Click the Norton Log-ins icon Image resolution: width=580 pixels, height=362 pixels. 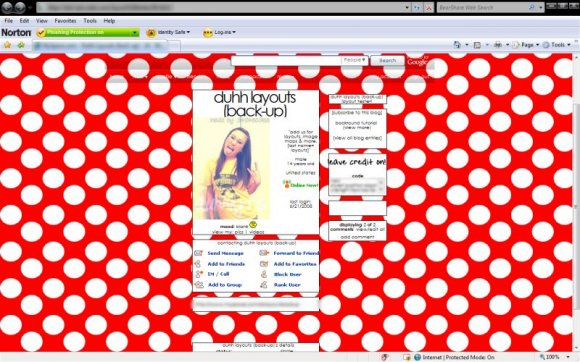[208, 33]
